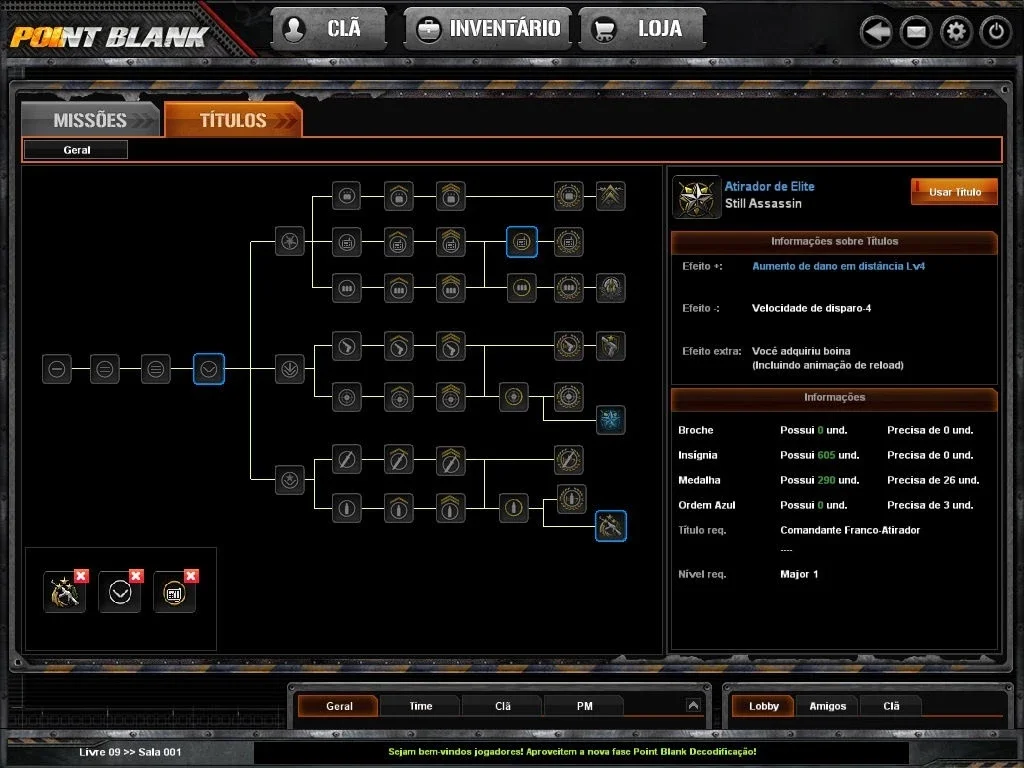
Task: Select the star-over-chevron branch node
Action: 289,479
